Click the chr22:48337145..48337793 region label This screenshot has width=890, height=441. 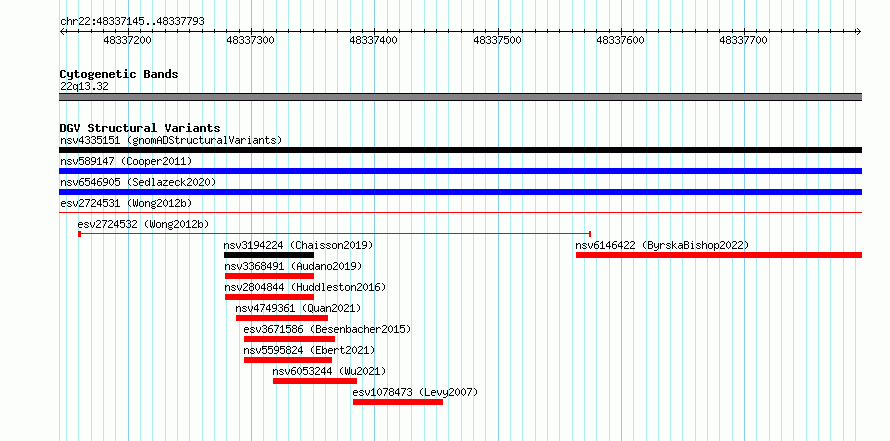pyautogui.click(x=132, y=21)
